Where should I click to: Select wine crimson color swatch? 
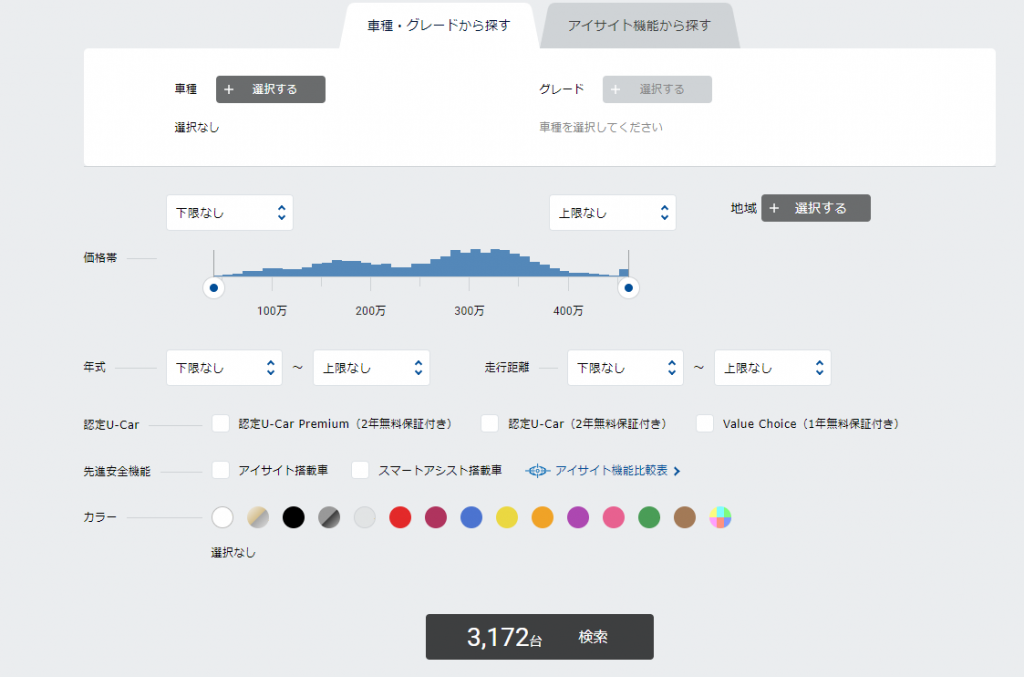[436, 518]
